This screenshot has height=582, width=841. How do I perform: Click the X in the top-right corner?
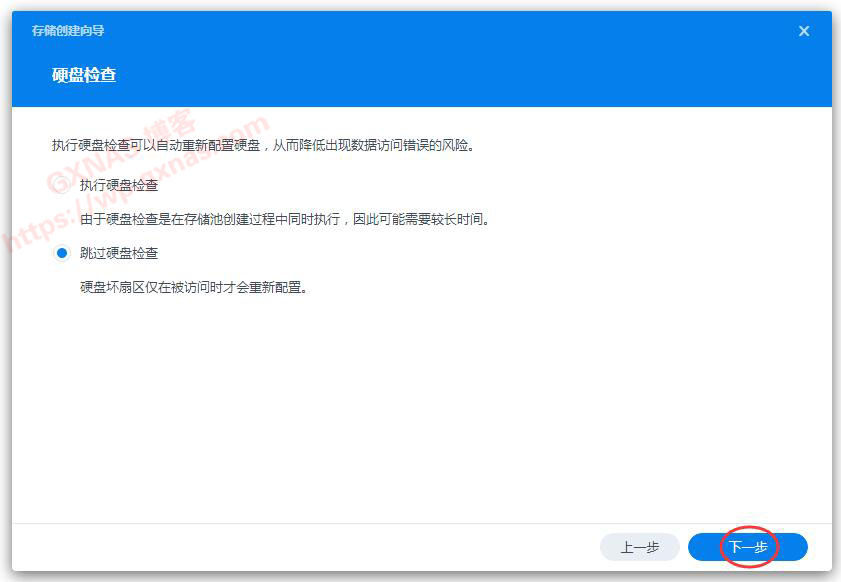(803, 30)
